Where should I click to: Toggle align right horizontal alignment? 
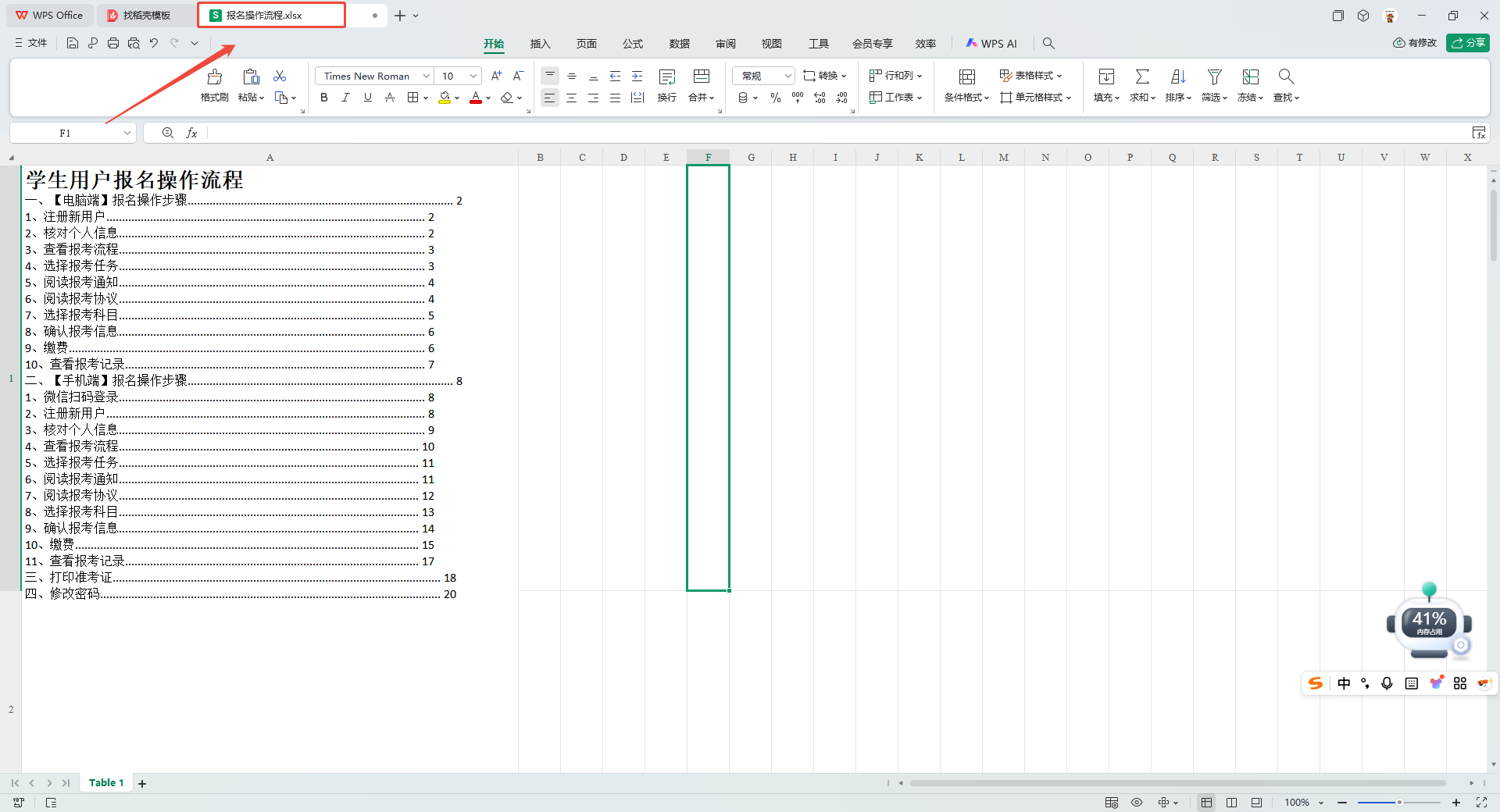click(594, 98)
